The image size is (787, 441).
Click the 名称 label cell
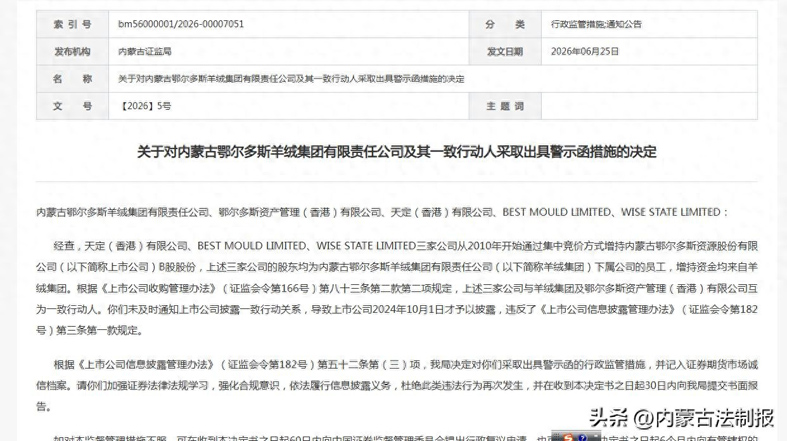pyautogui.click(x=72, y=79)
